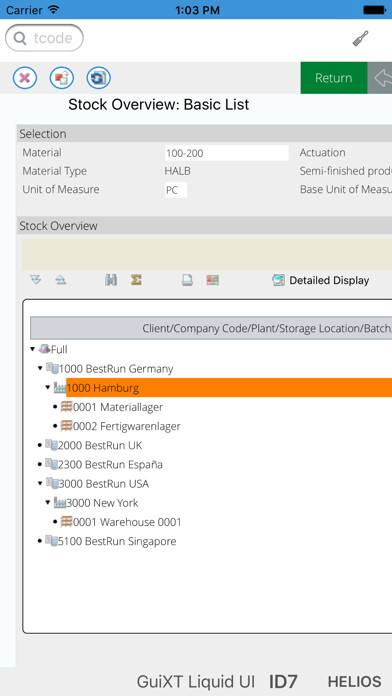The image size is (392, 696).
Task: Edit the Unit of Measure PC field
Action: (176, 190)
